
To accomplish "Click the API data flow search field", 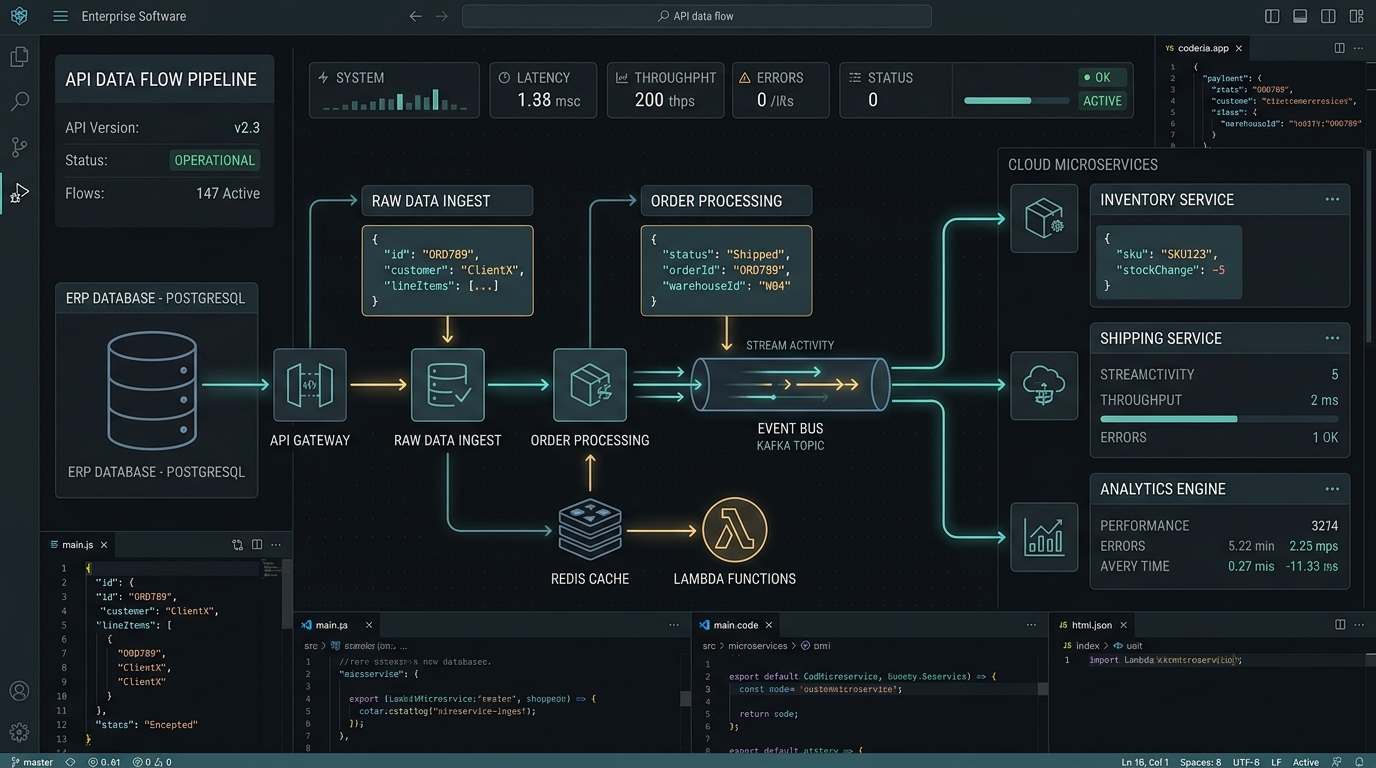I will [x=696, y=16].
